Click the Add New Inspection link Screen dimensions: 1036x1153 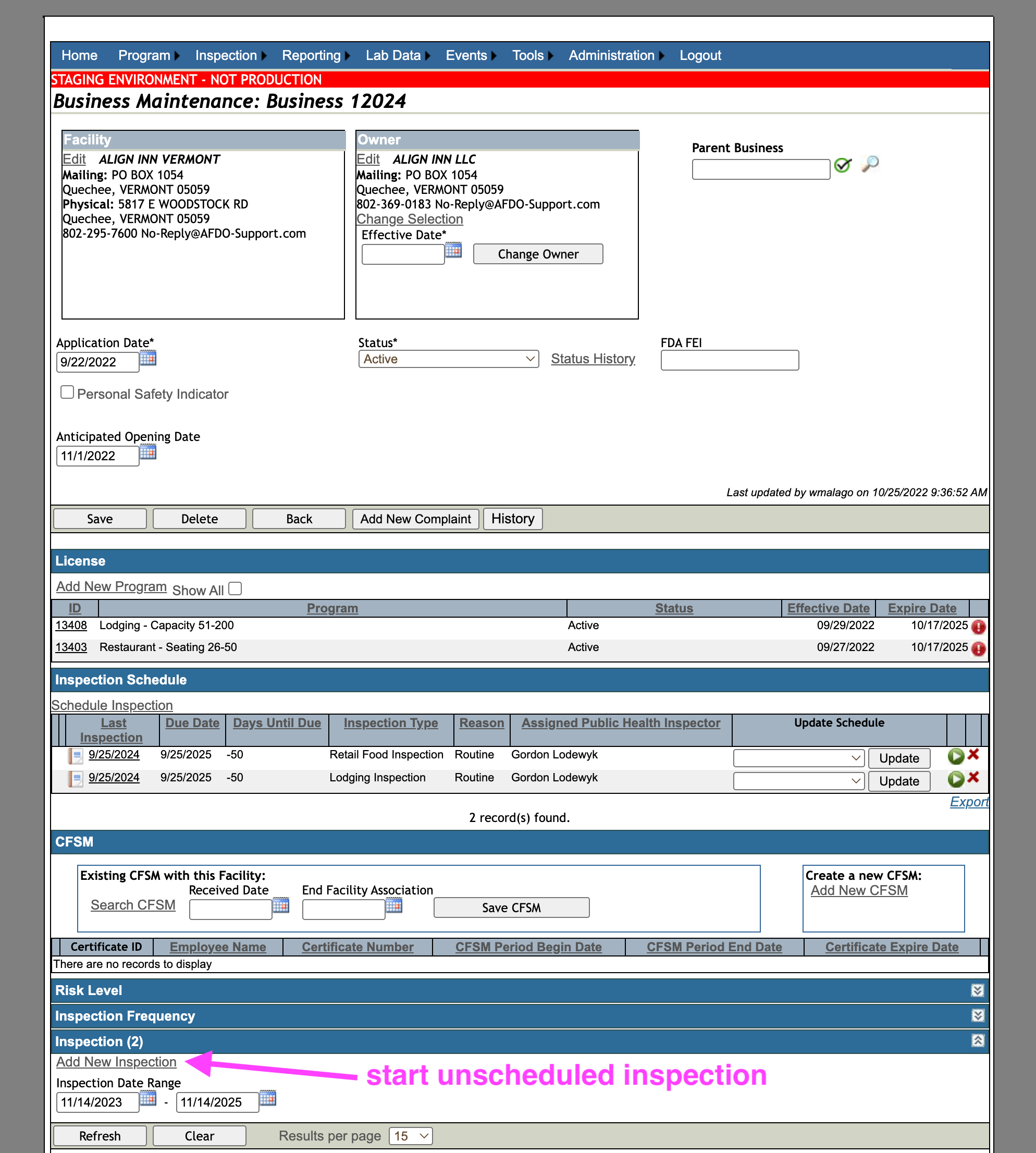[x=116, y=1061]
